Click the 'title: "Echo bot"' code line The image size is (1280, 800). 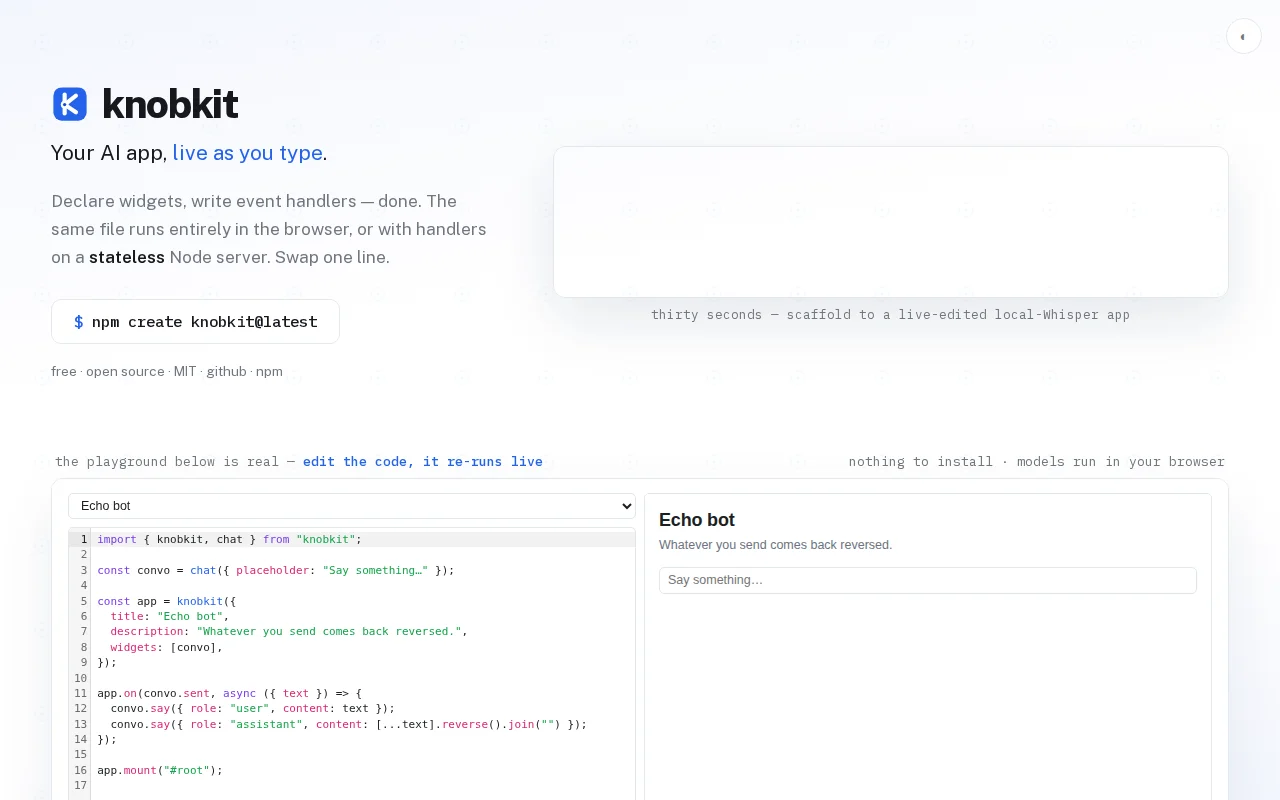(x=170, y=616)
